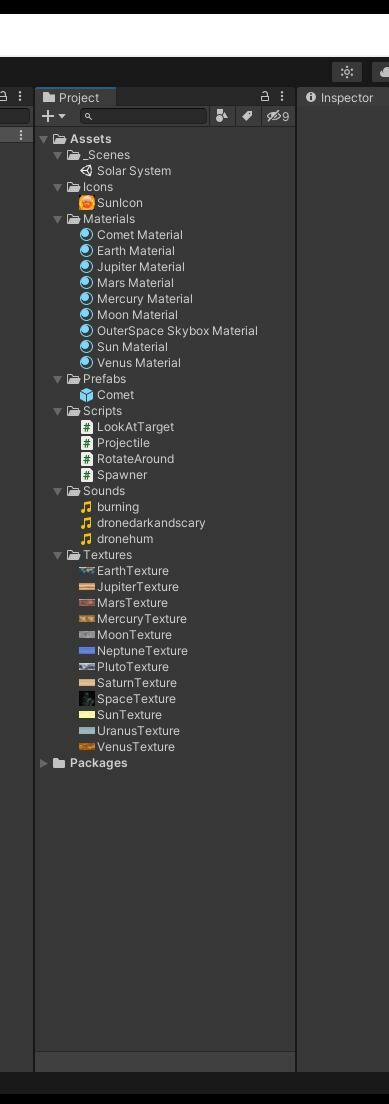This screenshot has width=389, height=1104.
Task: Collapse the Textures folder arrow
Action: point(58,556)
